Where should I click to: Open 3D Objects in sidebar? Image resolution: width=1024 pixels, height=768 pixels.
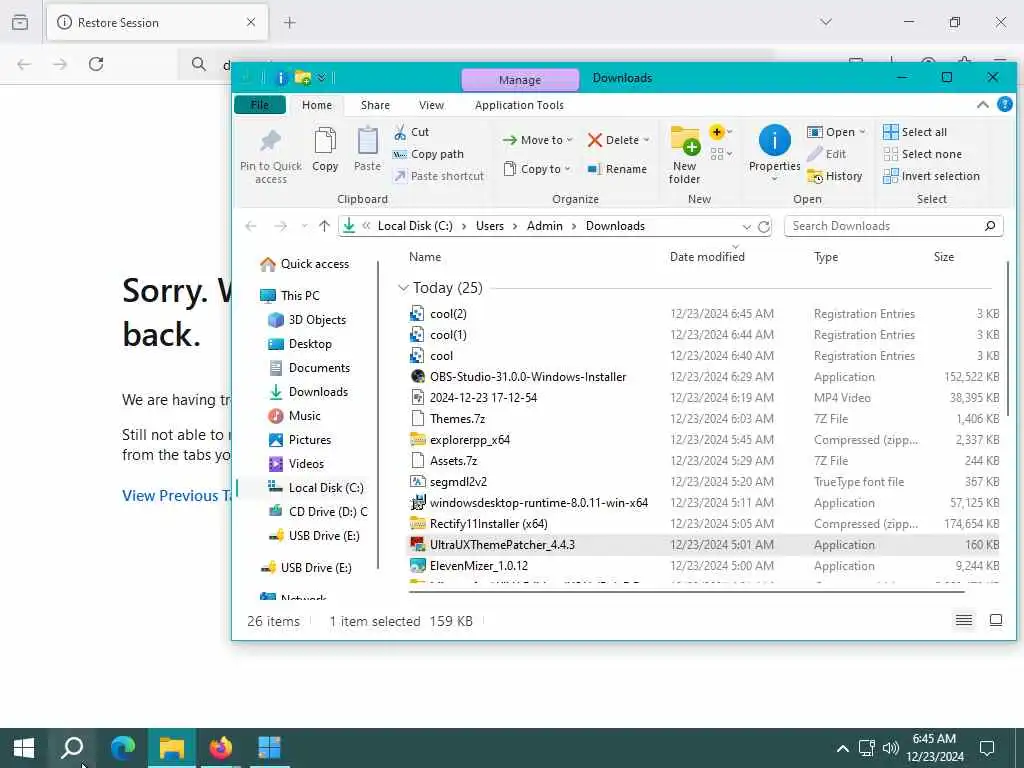[308, 320]
